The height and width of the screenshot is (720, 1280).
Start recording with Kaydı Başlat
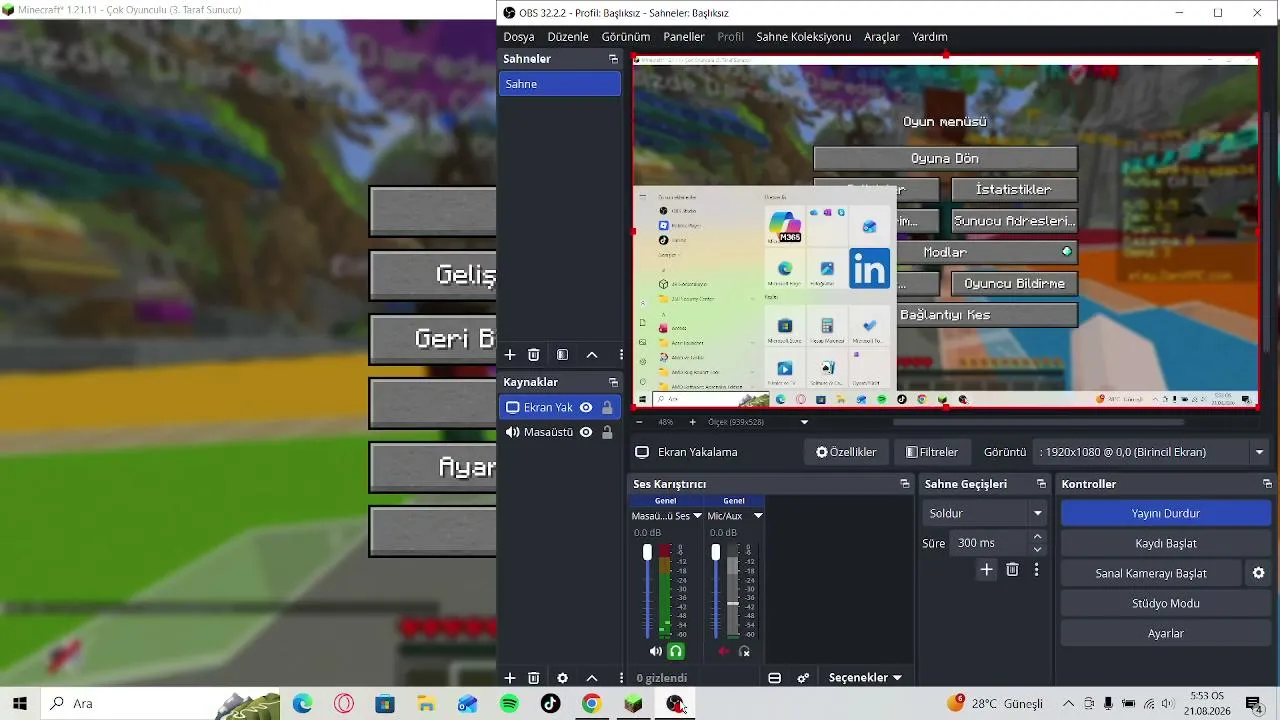pos(1166,543)
